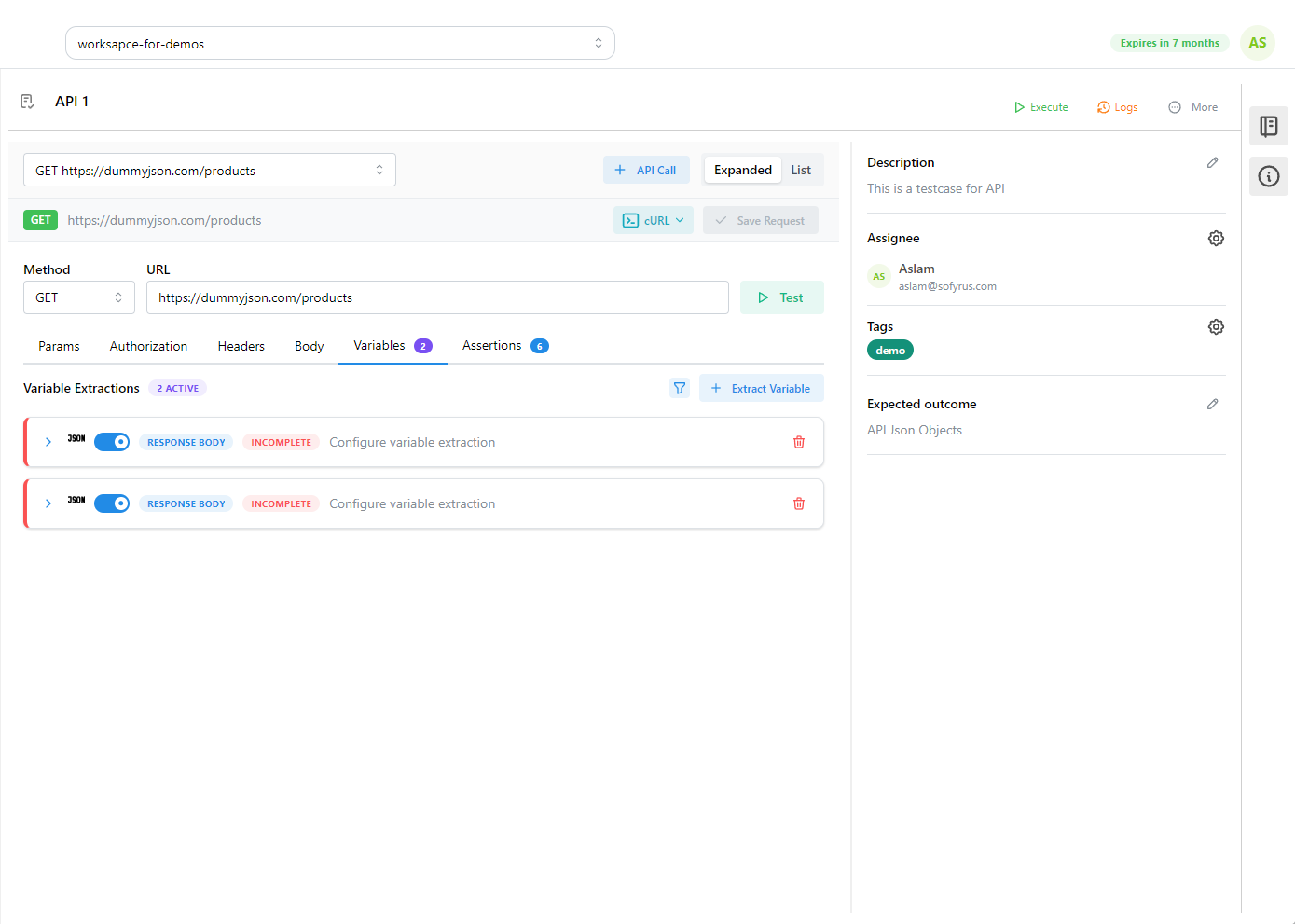Open the filter icon in Variable Extractions
Image resolution: width=1295 pixels, height=924 pixels.
[x=680, y=388]
